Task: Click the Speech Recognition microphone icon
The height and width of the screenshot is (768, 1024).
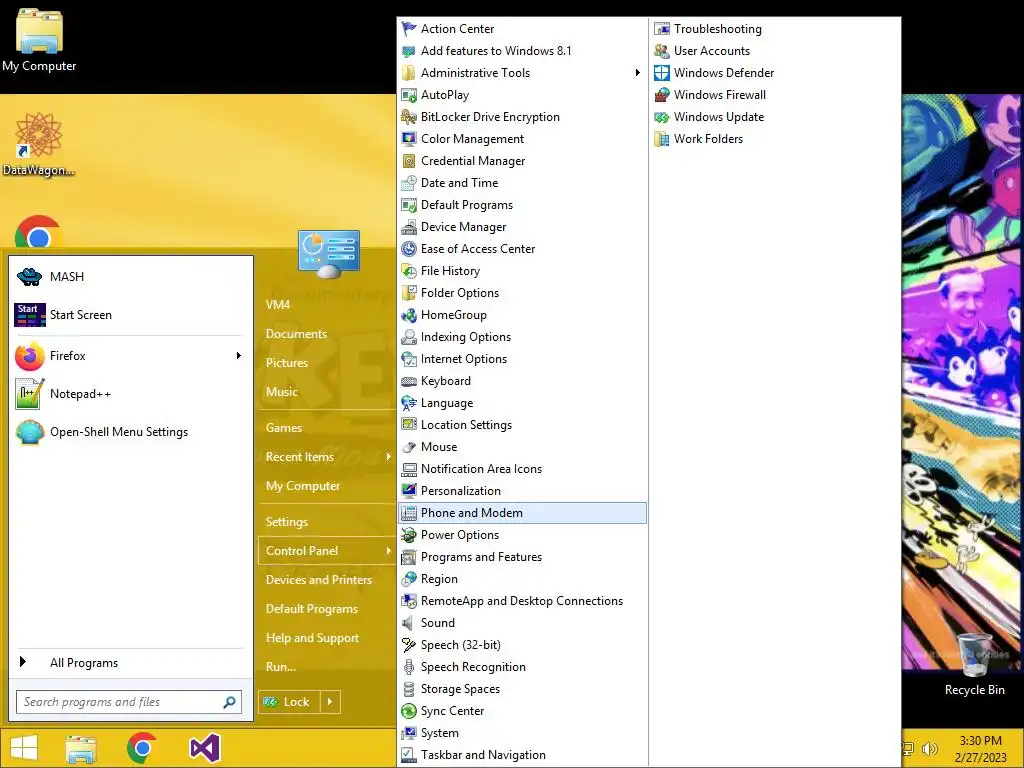Action: point(409,667)
